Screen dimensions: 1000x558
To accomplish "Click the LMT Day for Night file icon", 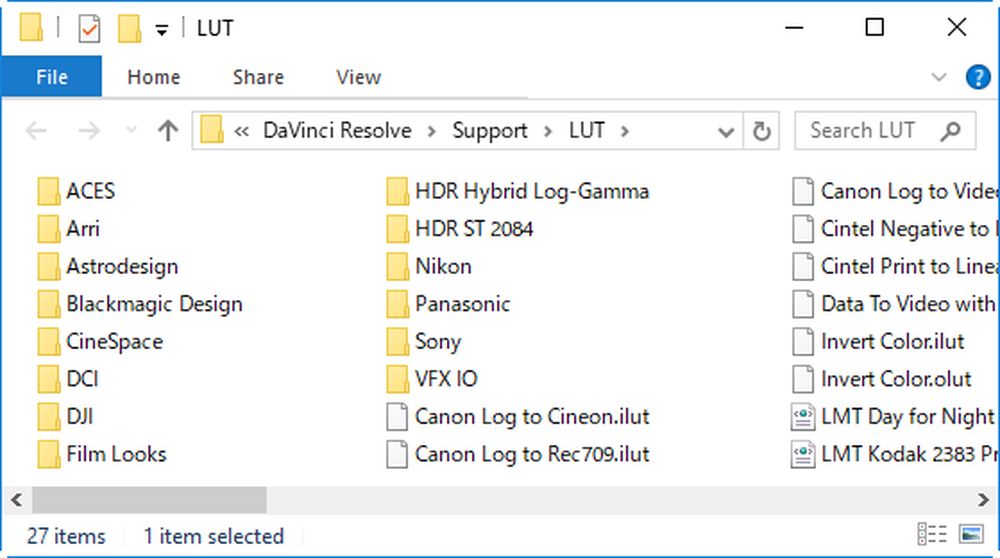I will click(803, 417).
